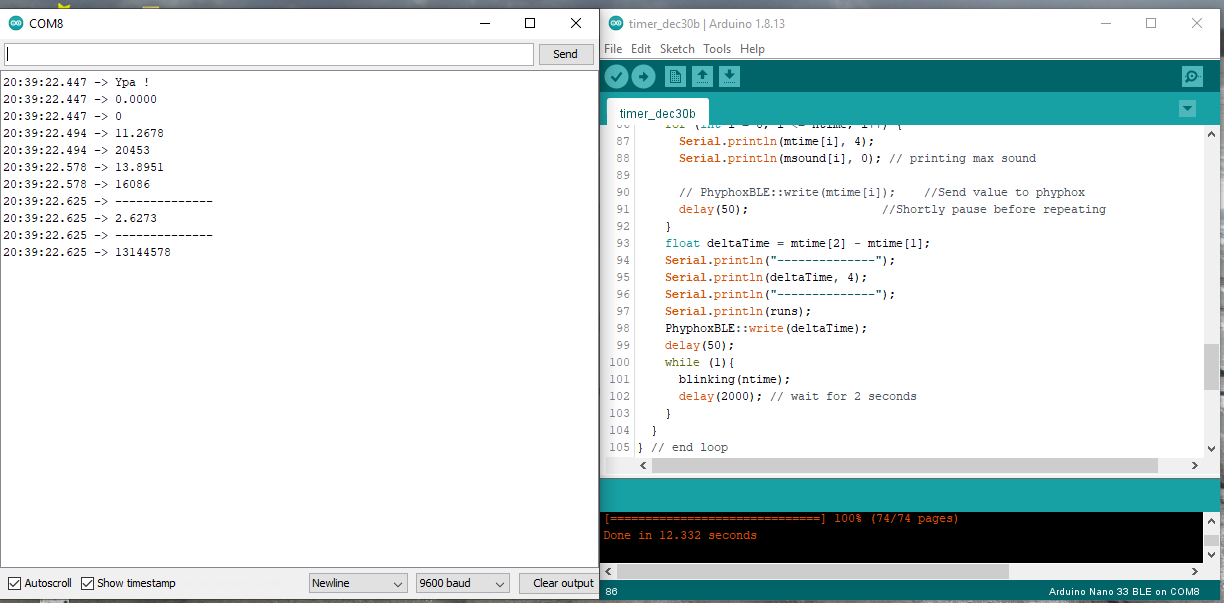Select the timer_dec30b tab
This screenshot has width=1224, height=603.
tap(657, 113)
